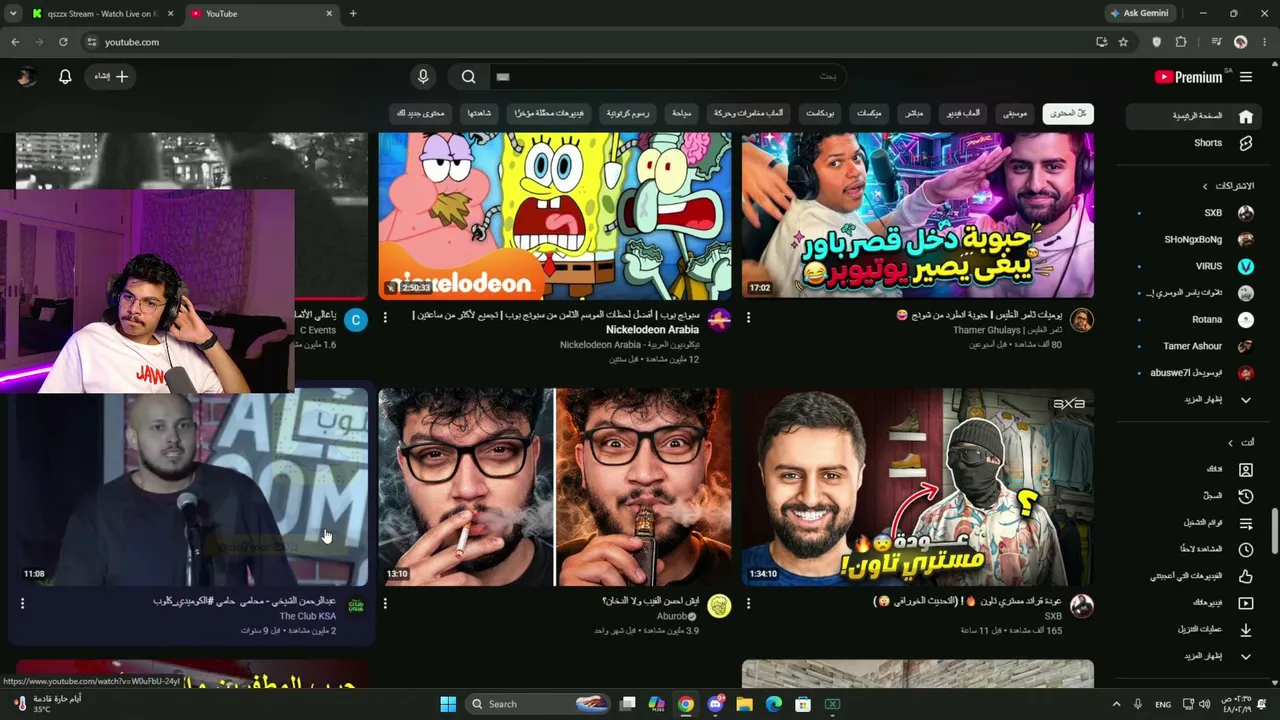Screen dimensions: 1280x720
Task: Open Watch Later in the sidebar
Action: coord(1192,549)
